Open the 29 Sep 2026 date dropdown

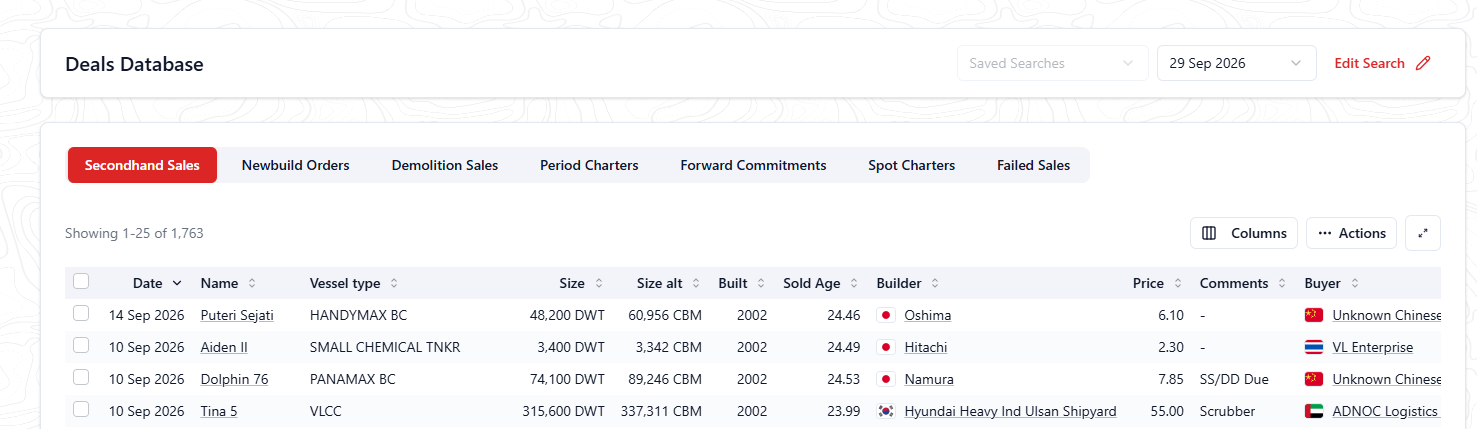coord(1236,63)
